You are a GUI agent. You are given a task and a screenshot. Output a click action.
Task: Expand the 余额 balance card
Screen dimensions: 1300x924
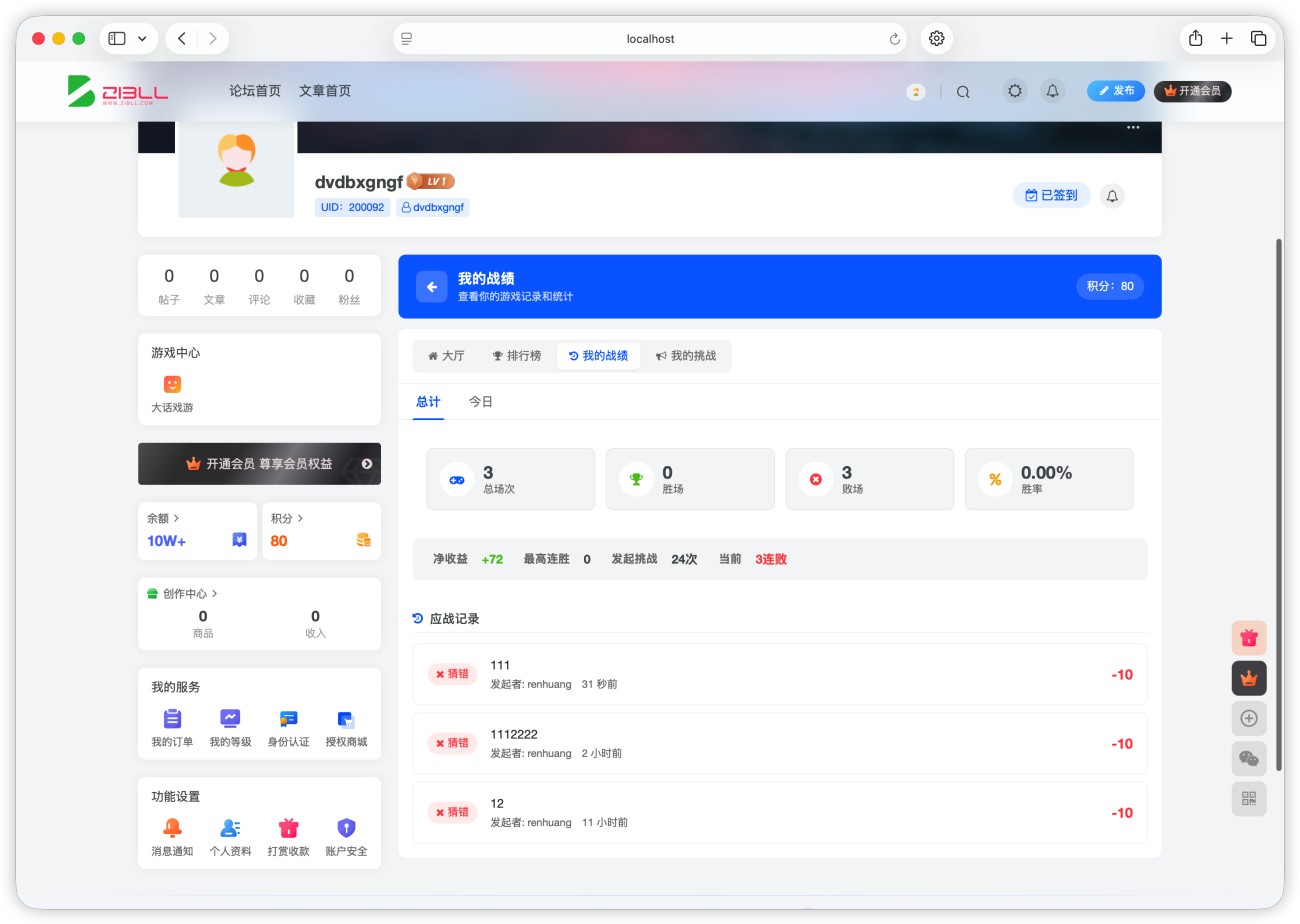(x=197, y=530)
